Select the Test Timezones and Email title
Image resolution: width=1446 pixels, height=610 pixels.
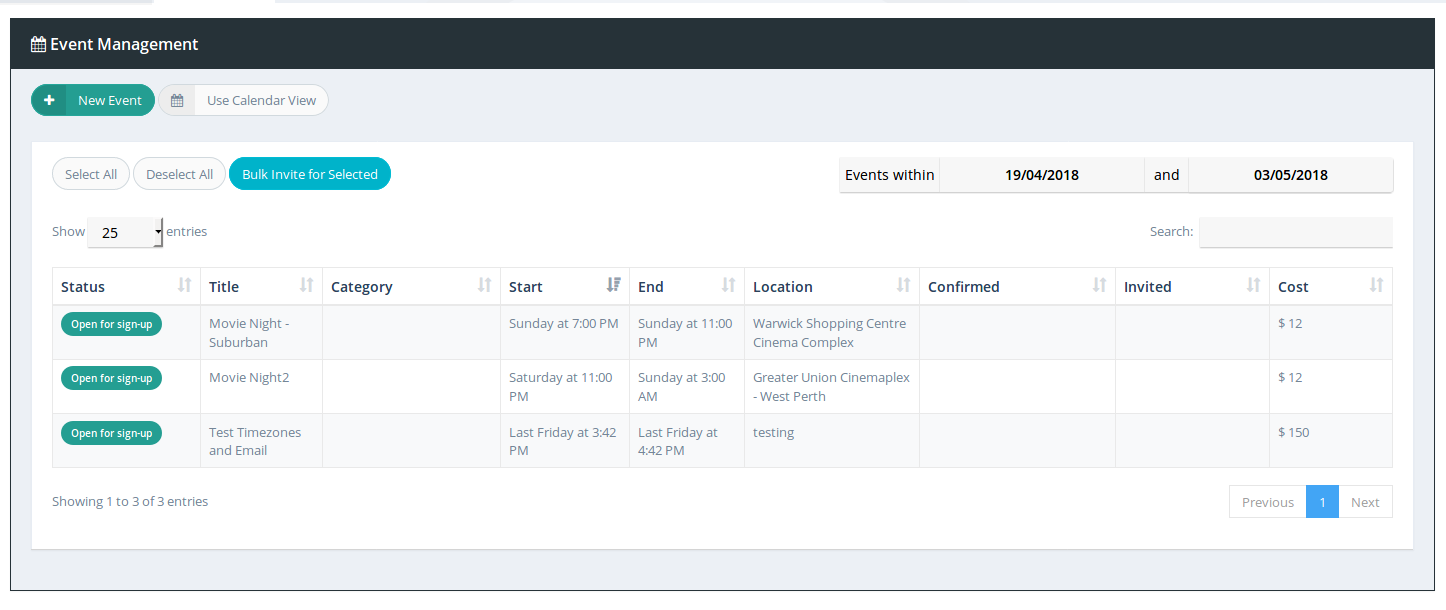coord(255,441)
